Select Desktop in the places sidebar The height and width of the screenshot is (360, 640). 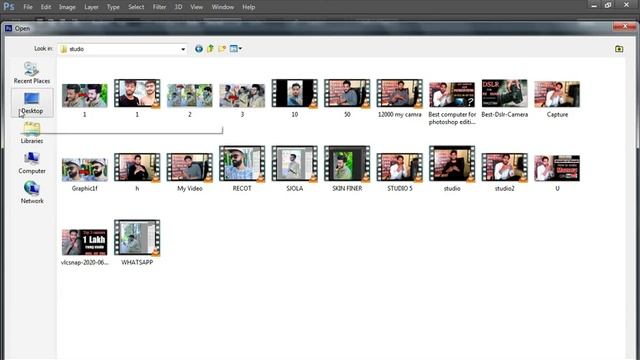pos(32,103)
